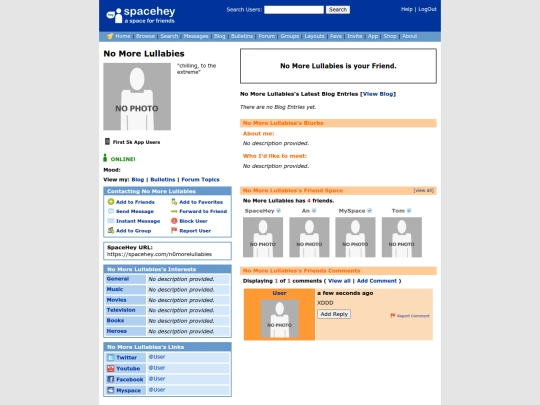Click the Send Message link
The height and width of the screenshot is (405, 540).
(x=135, y=211)
